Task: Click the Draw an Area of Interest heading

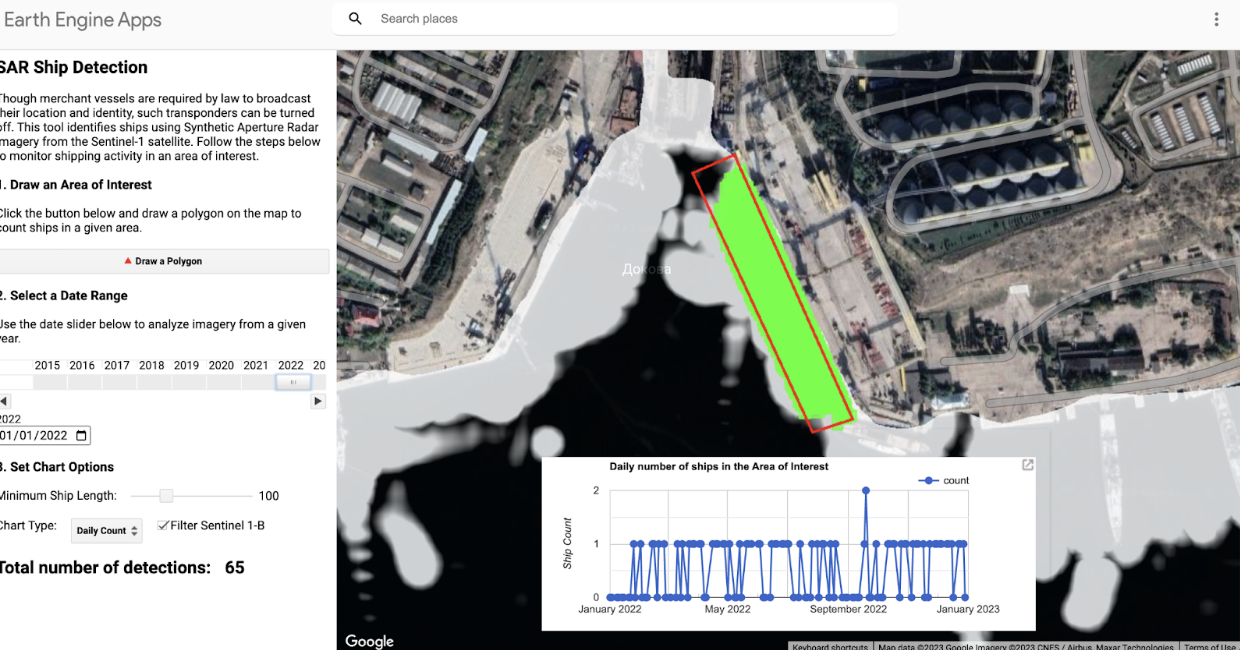Action: (x=76, y=185)
